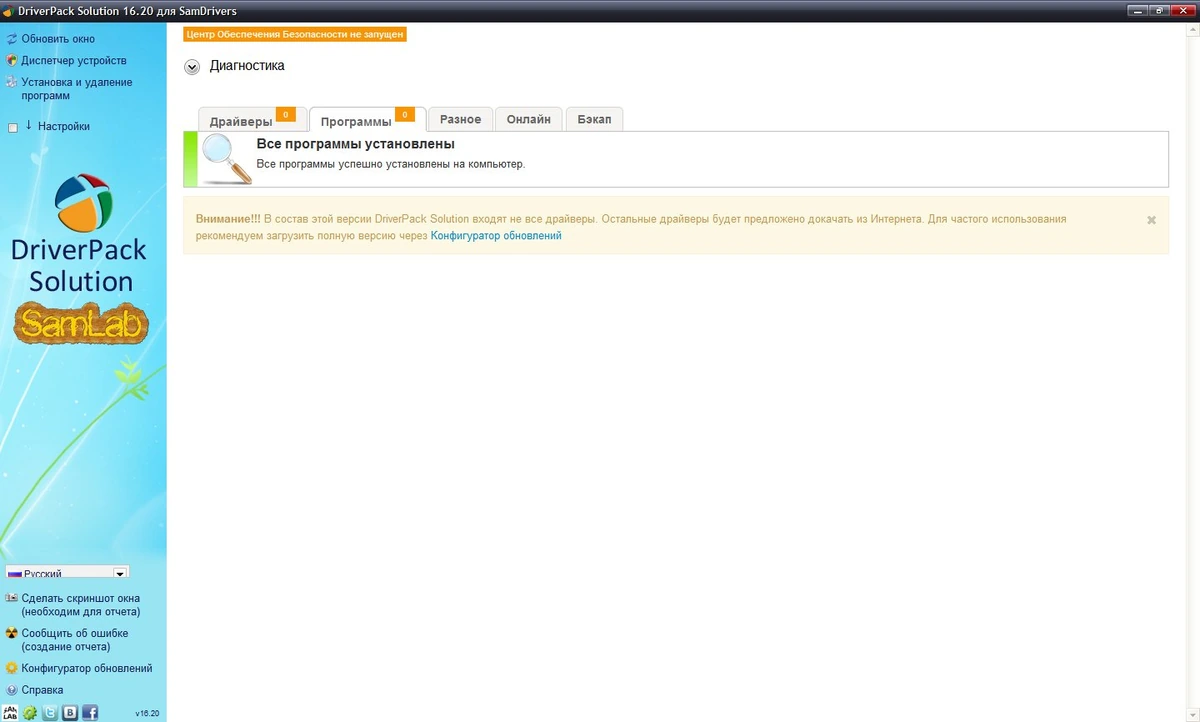Image resolution: width=1200 pixels, height=722 pixels.
Task: Open Диспетчер устройств link
Action: pos(74,60)
